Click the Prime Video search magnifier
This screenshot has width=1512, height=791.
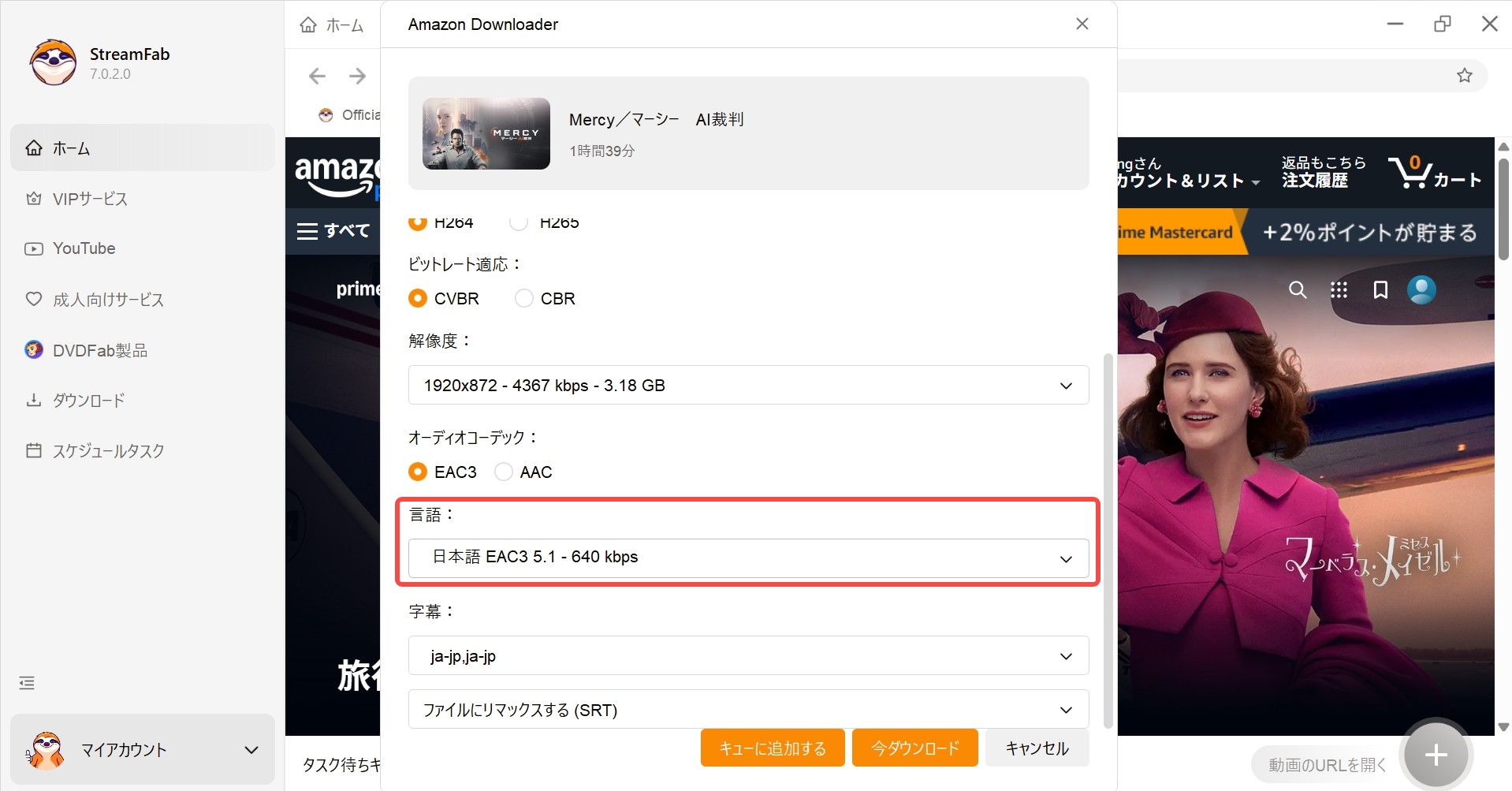1297,290
